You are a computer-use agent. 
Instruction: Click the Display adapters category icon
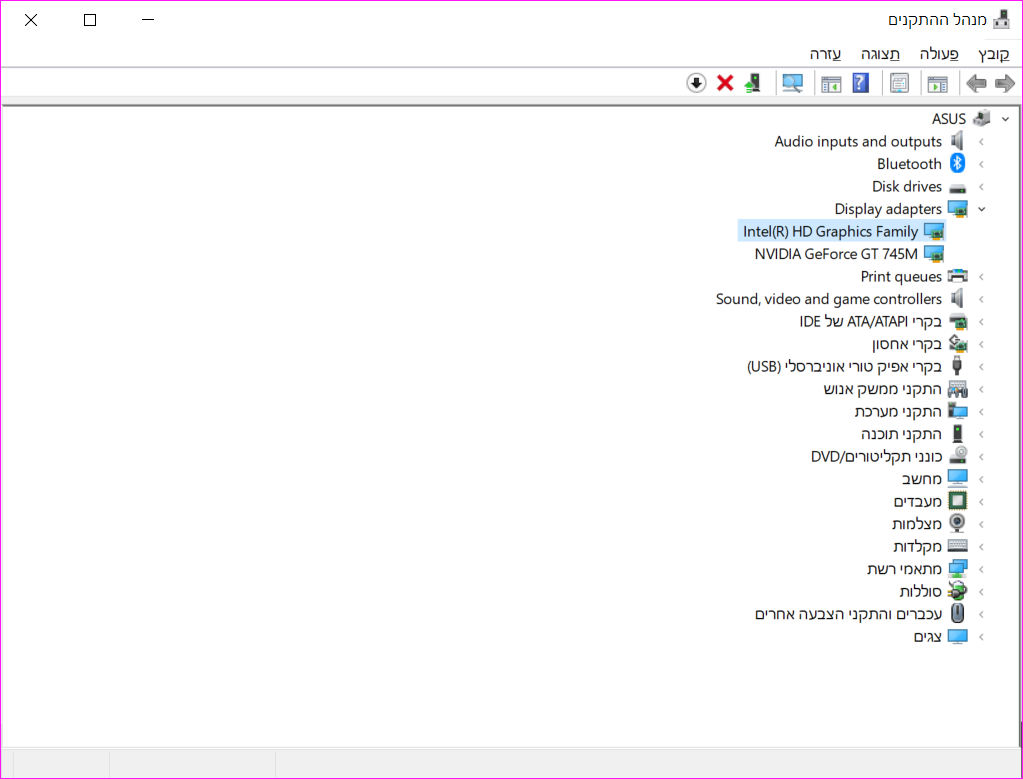click(x=957, y=209)
